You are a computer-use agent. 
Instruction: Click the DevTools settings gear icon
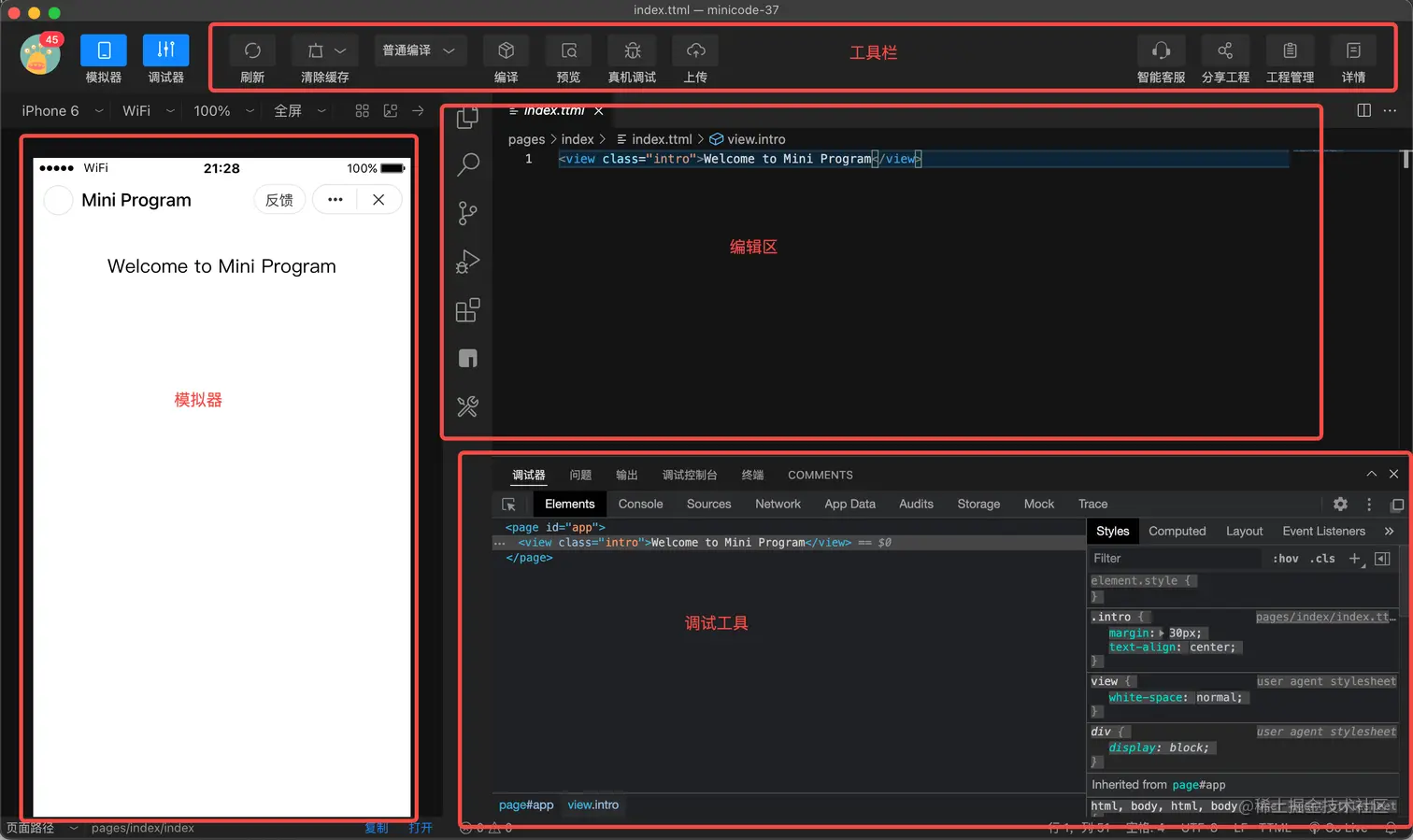tap(1340, 505)
